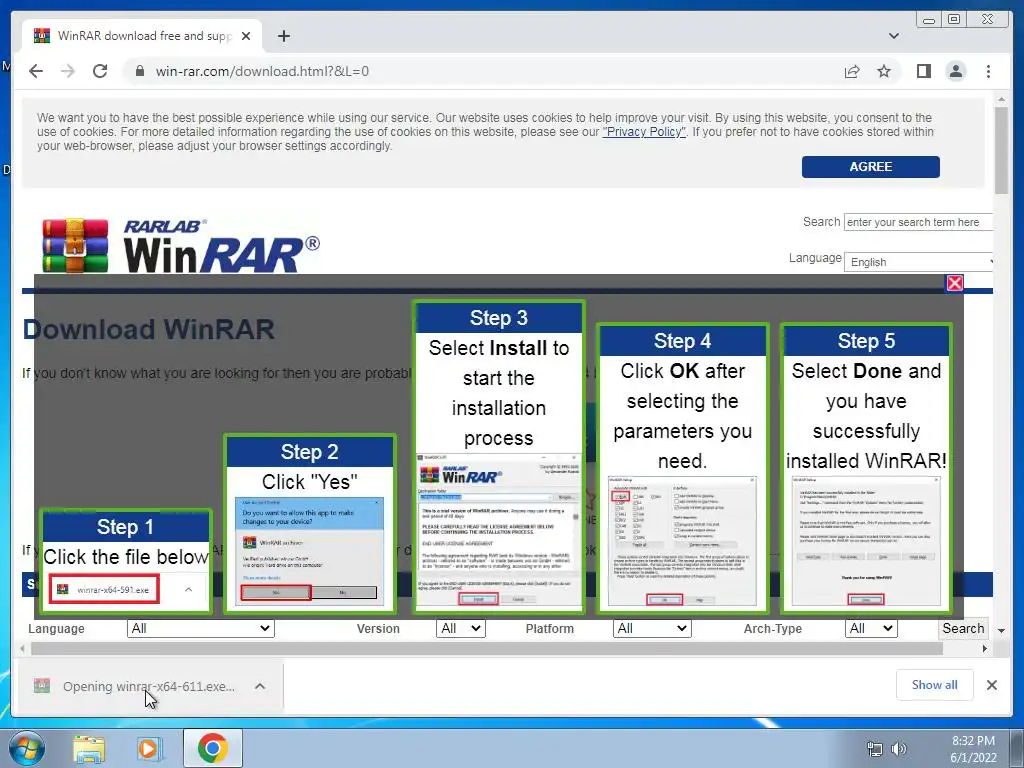Open the tab search chevron
The width and height of the screenshot is (1024, 768).
pyautogui.click(x=894, y=36)
